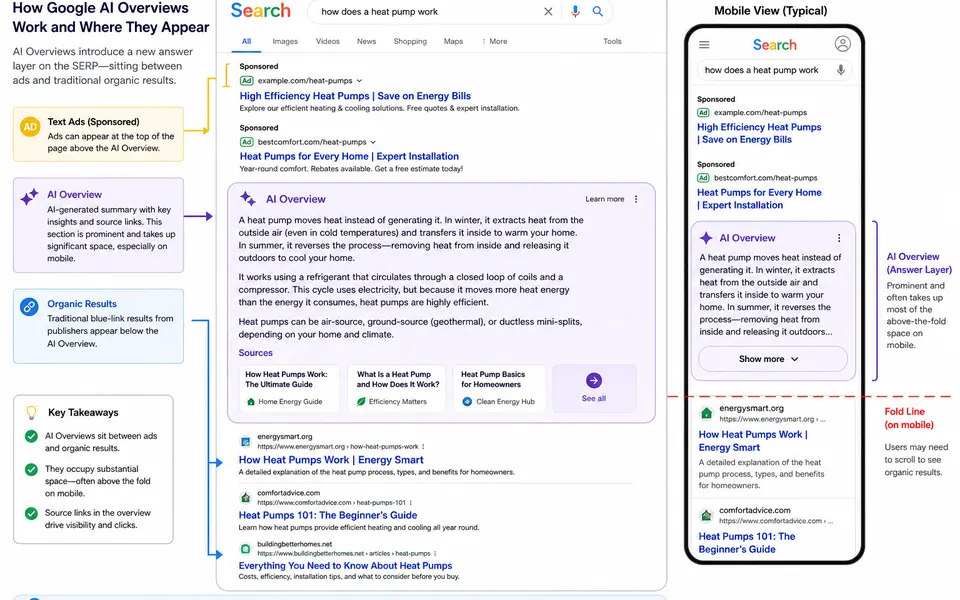Viewport: 960px width, 600px height.
Task: Click the Home Energy Guide source icon
Action: 250,402
